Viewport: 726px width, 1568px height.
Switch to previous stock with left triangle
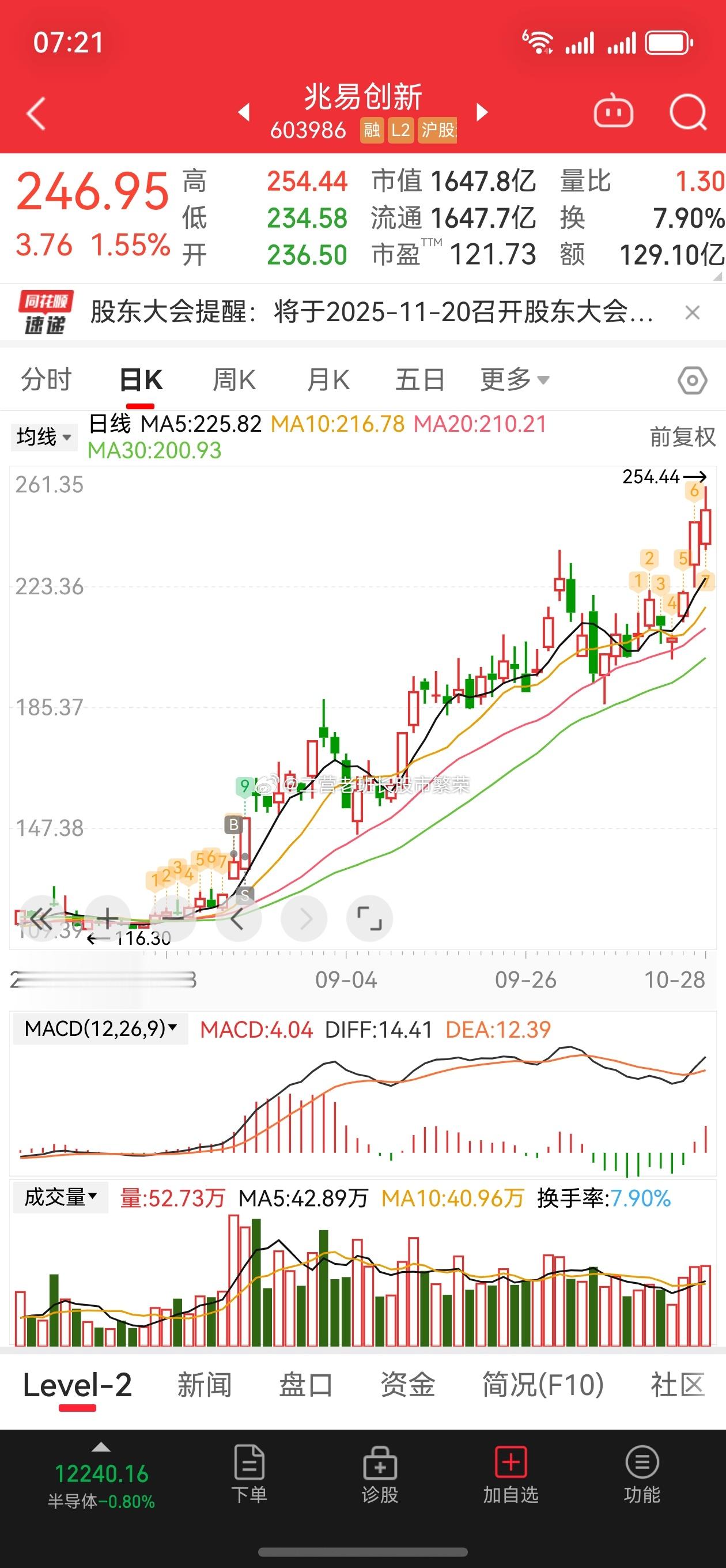click(x=243, y=112)
